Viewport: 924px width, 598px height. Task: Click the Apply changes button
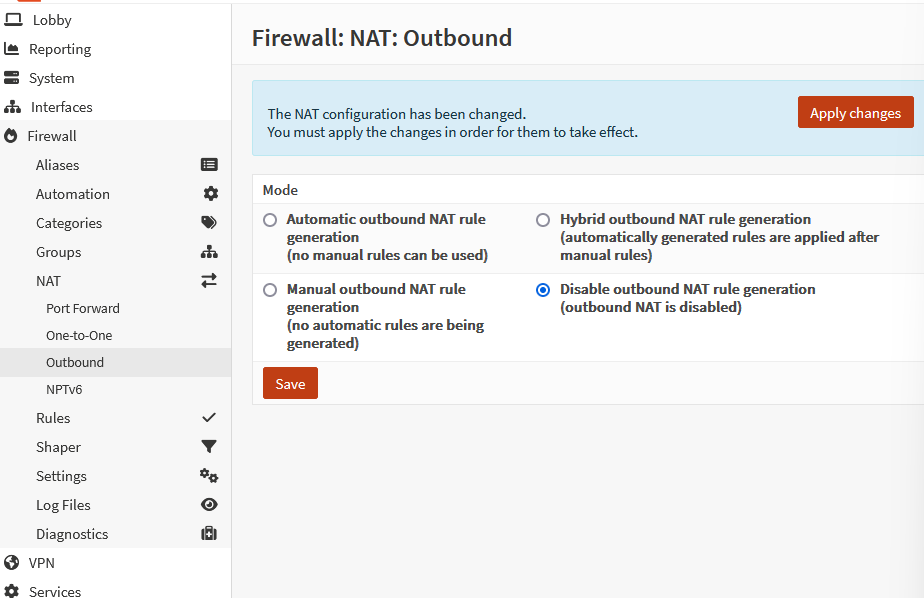coord(855,113)
